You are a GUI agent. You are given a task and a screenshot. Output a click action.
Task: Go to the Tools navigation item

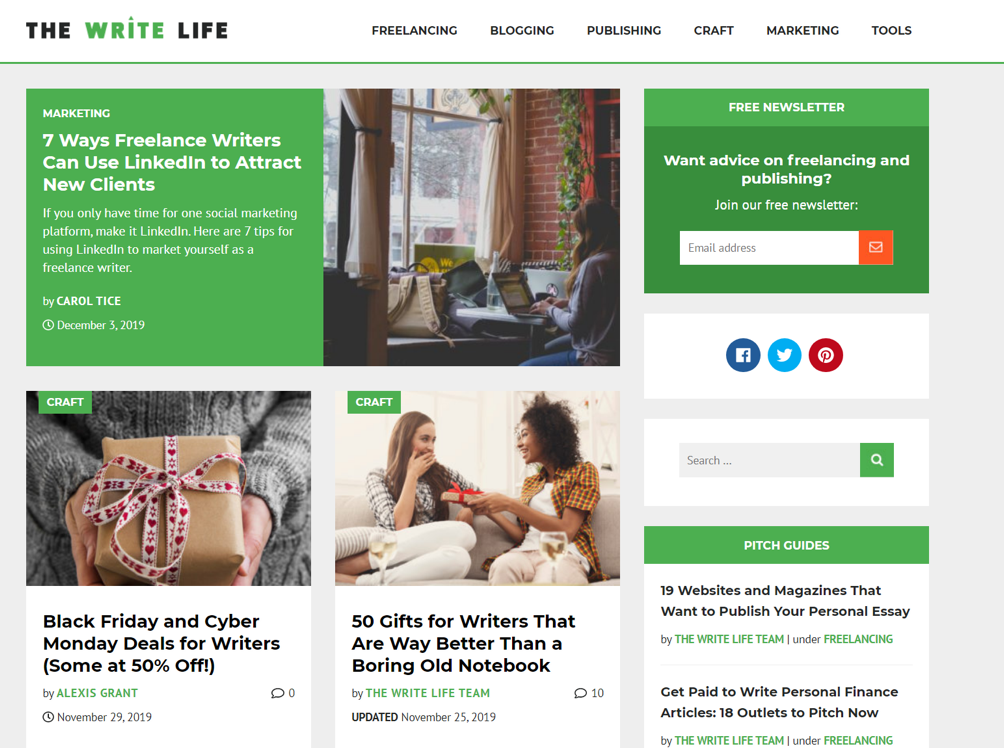tap(891, 31)
